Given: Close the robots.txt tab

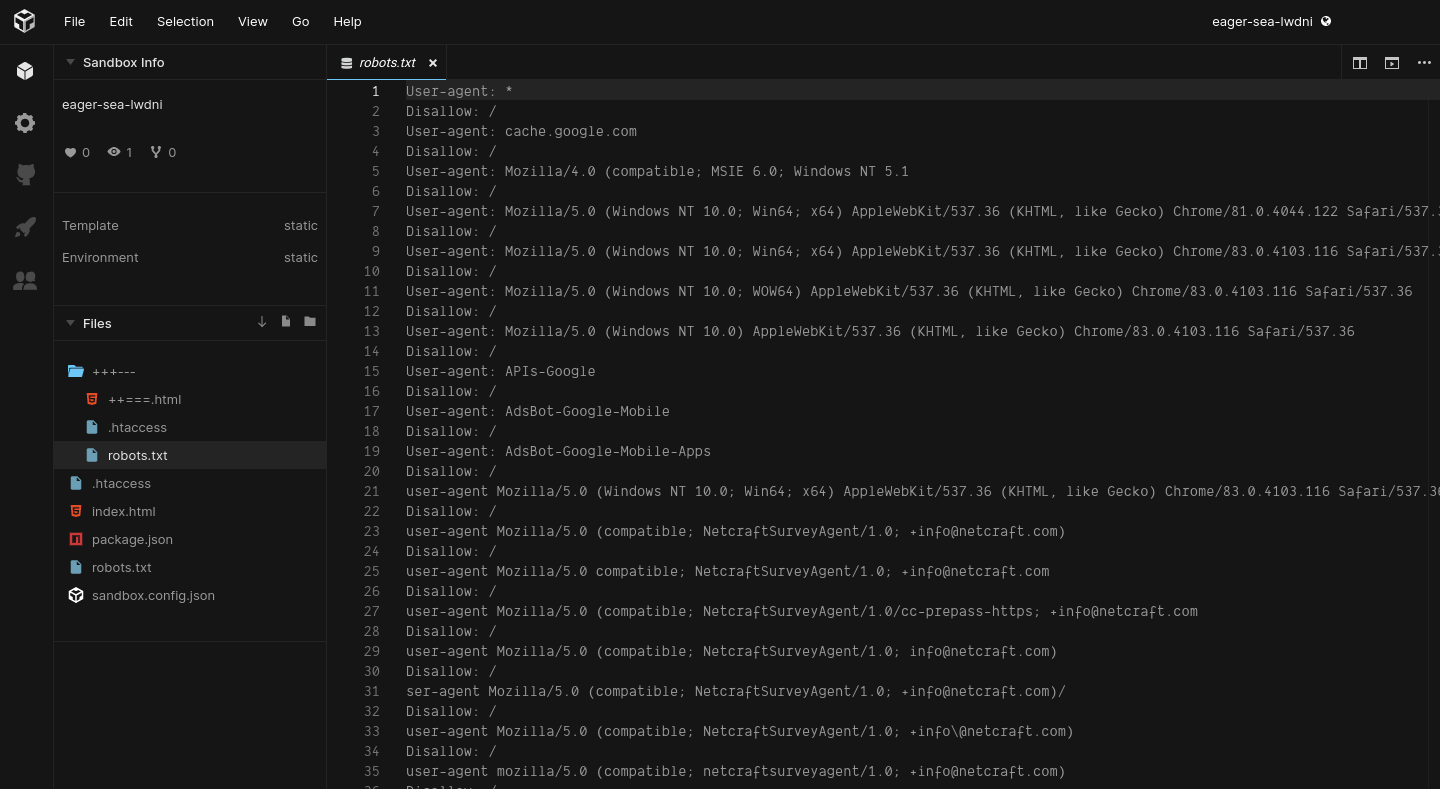Looking at the screenshot, I should click(433, 63).
